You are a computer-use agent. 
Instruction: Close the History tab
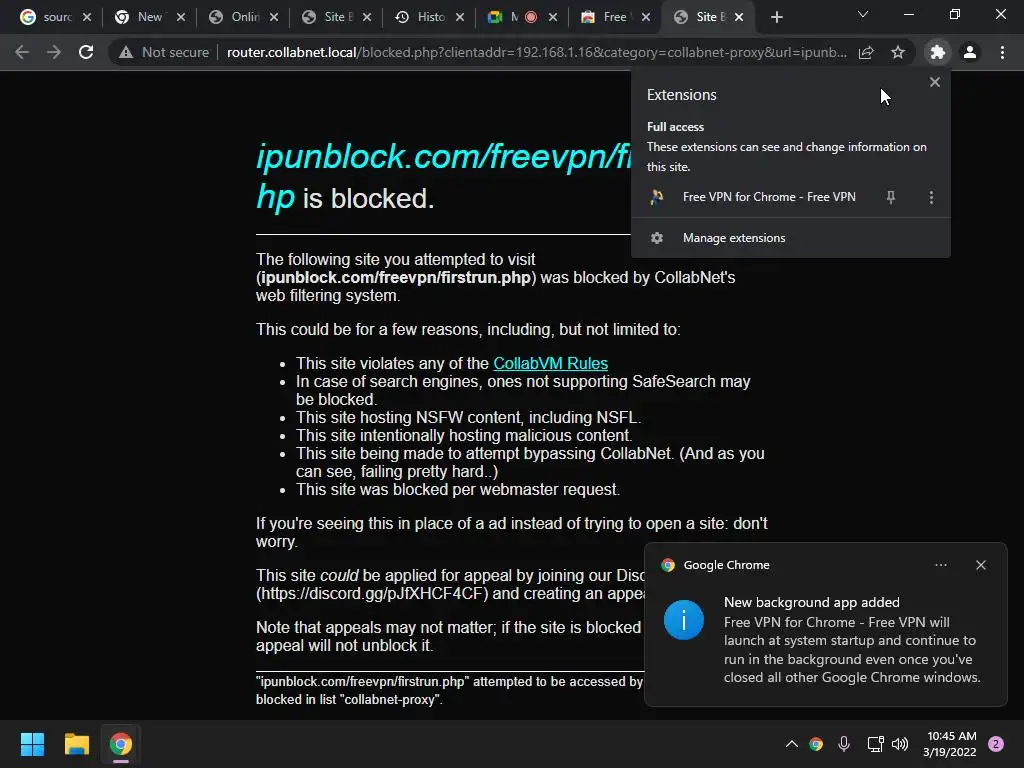tap(460, 17)
